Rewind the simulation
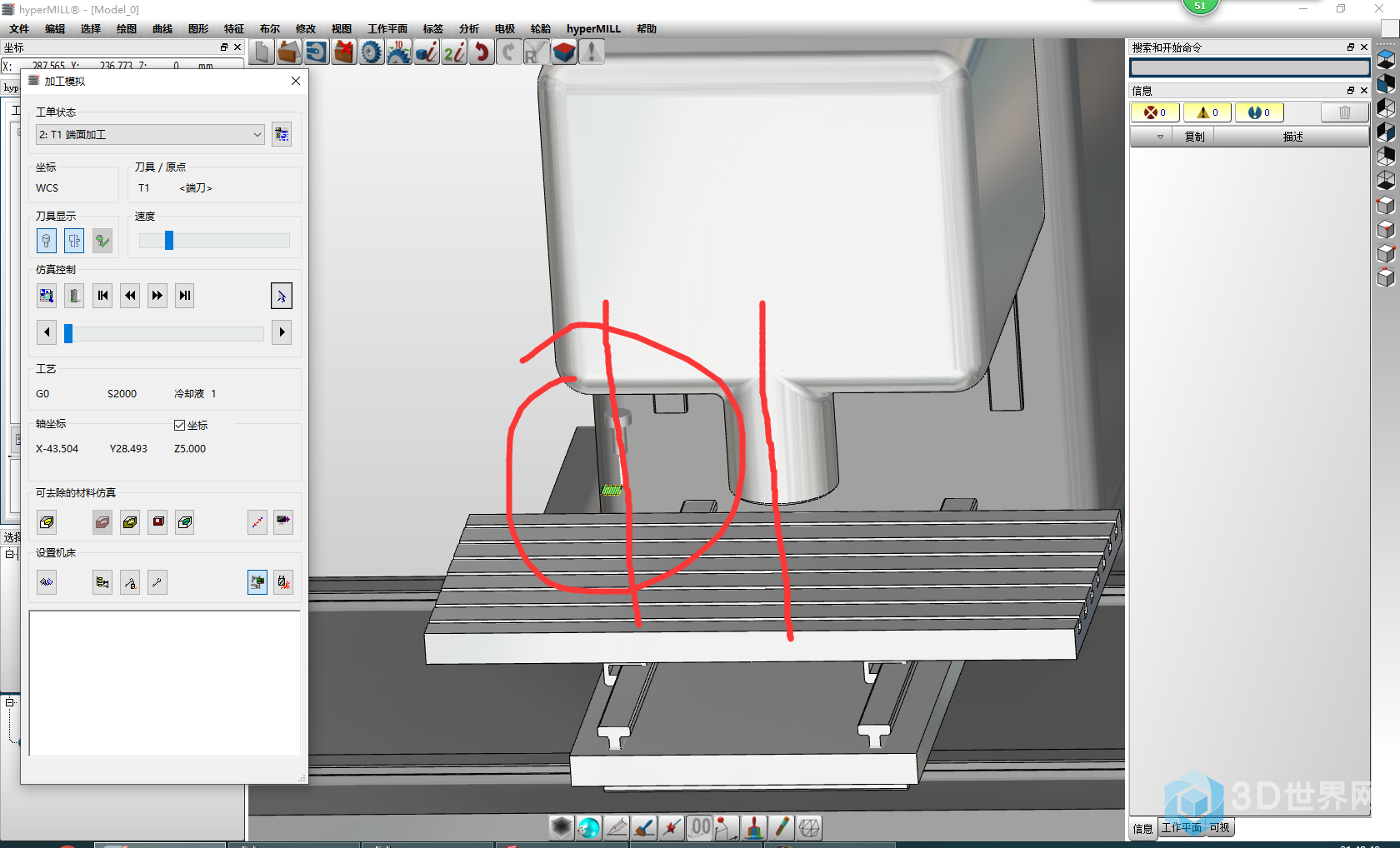Viewport: 1400px width, 848px height. coord(130,296)
